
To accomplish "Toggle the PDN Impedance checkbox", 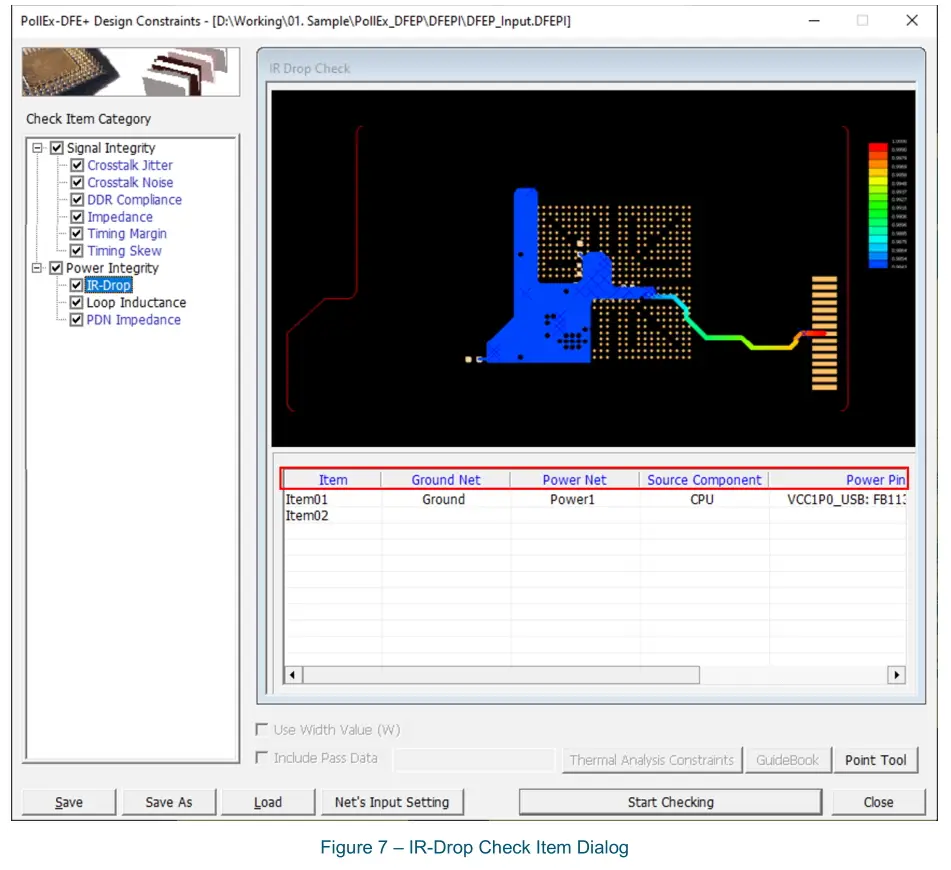I will tap(77, 320).
